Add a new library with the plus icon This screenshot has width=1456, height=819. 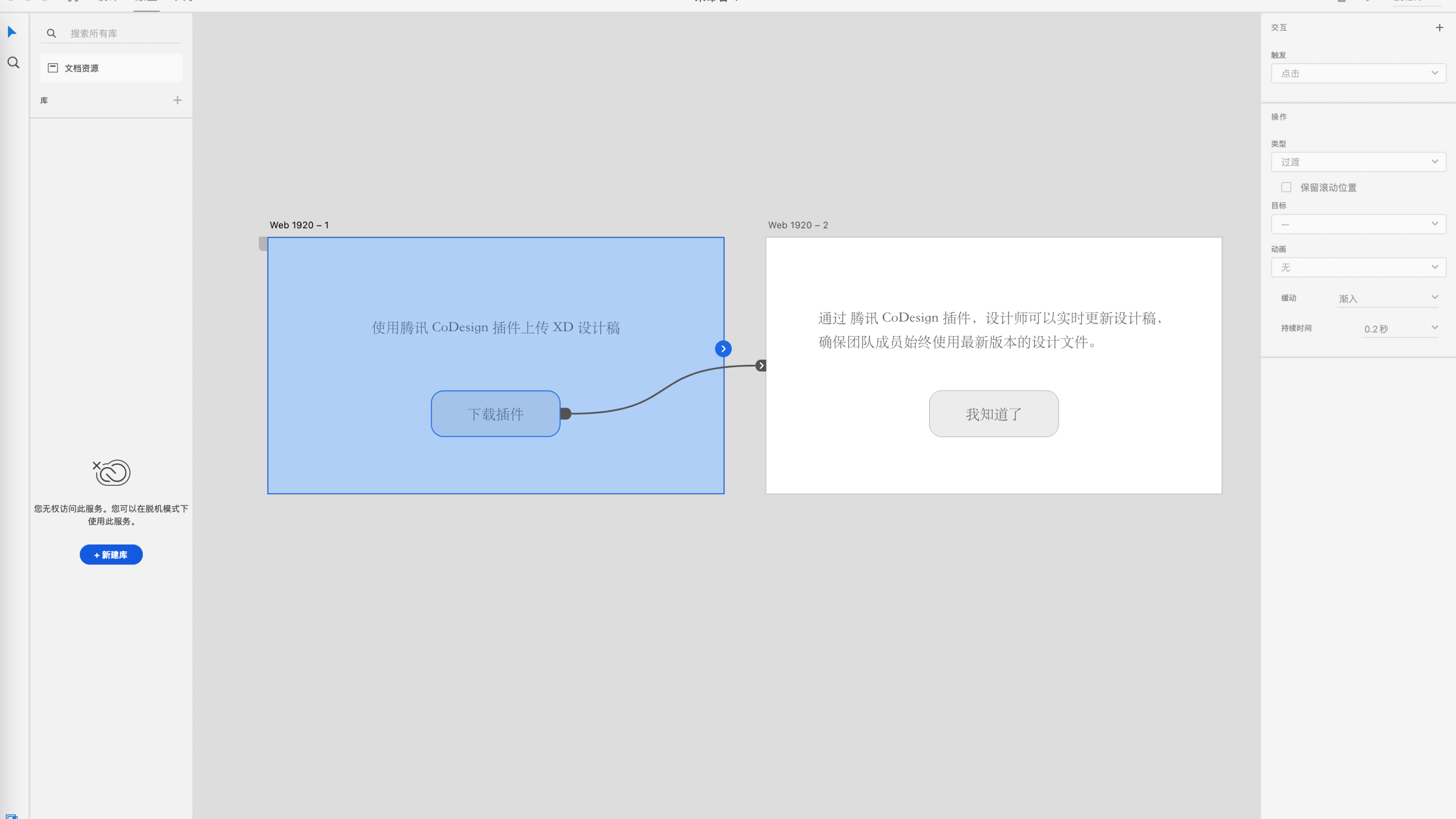pyautogui.click(x=177, y=100)
